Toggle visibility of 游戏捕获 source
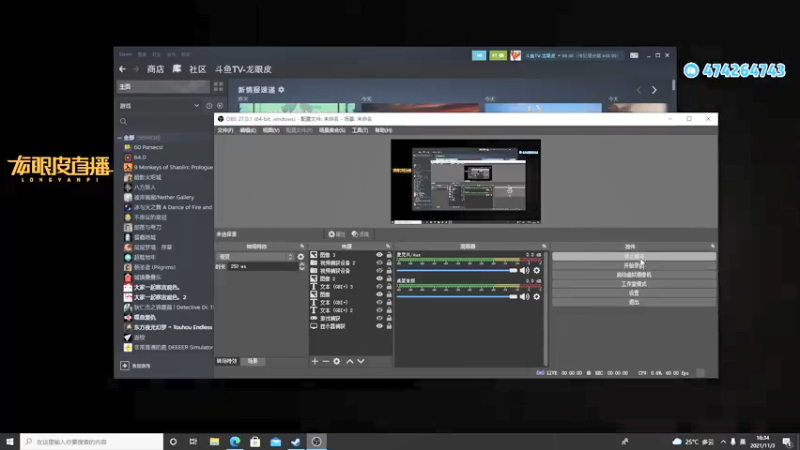This screenshot has width=800, height=450. point(379,318)
